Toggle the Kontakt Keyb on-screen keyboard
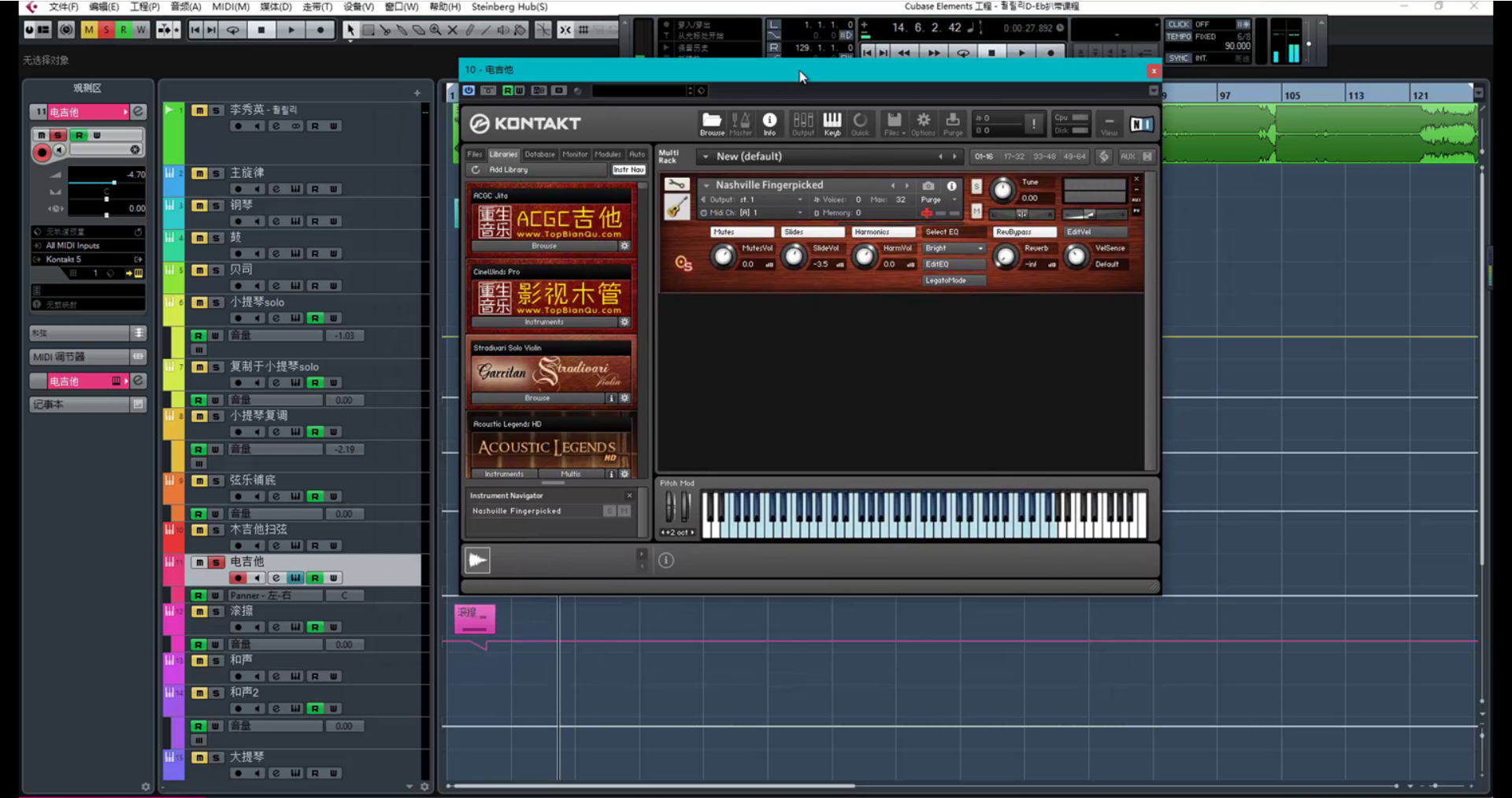Screen dimensions: 1512x798 (832, 123)
